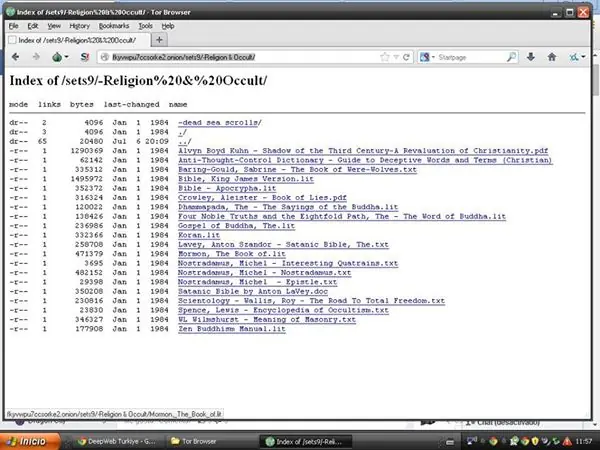Open the History menu
Screen dimensions: 600x450
[79, 26]
